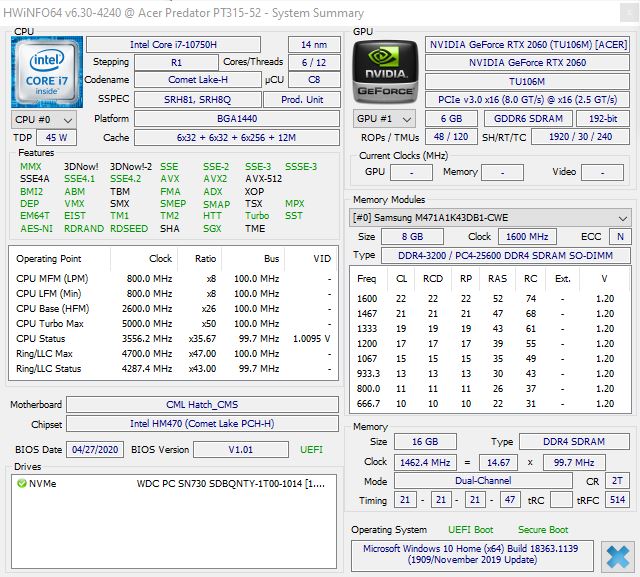640x577 pixels.
Task: Select the Intel HM470 chipset field
Action: click(x=203, y=423)
